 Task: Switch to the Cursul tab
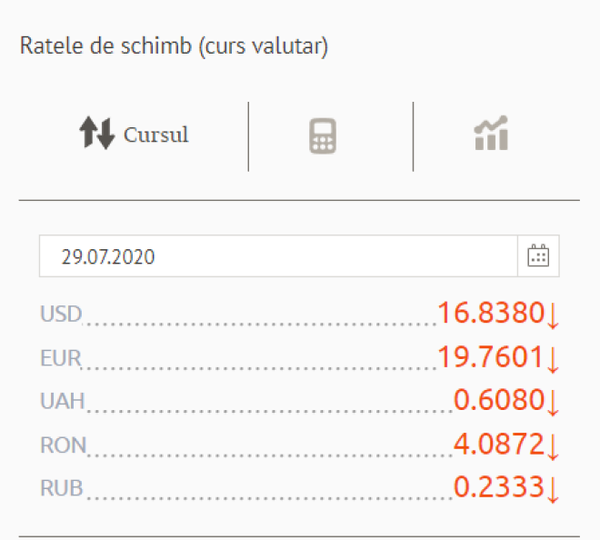[x=134, y=134]
